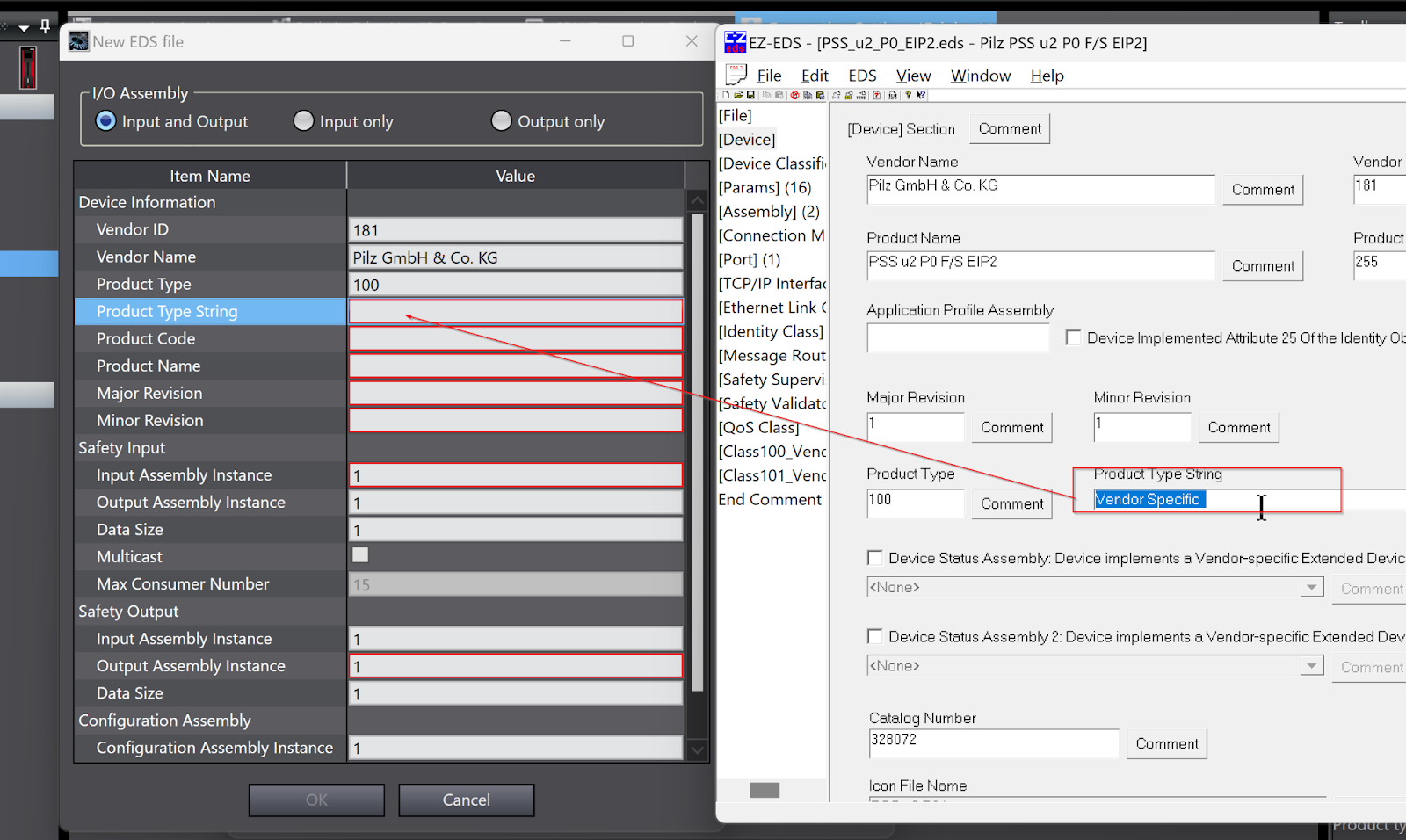Image resolution: width=1406 pixels, height=840 pixels.
Task: Select [File] section in EZ-EDS tree
Action: 736,115
